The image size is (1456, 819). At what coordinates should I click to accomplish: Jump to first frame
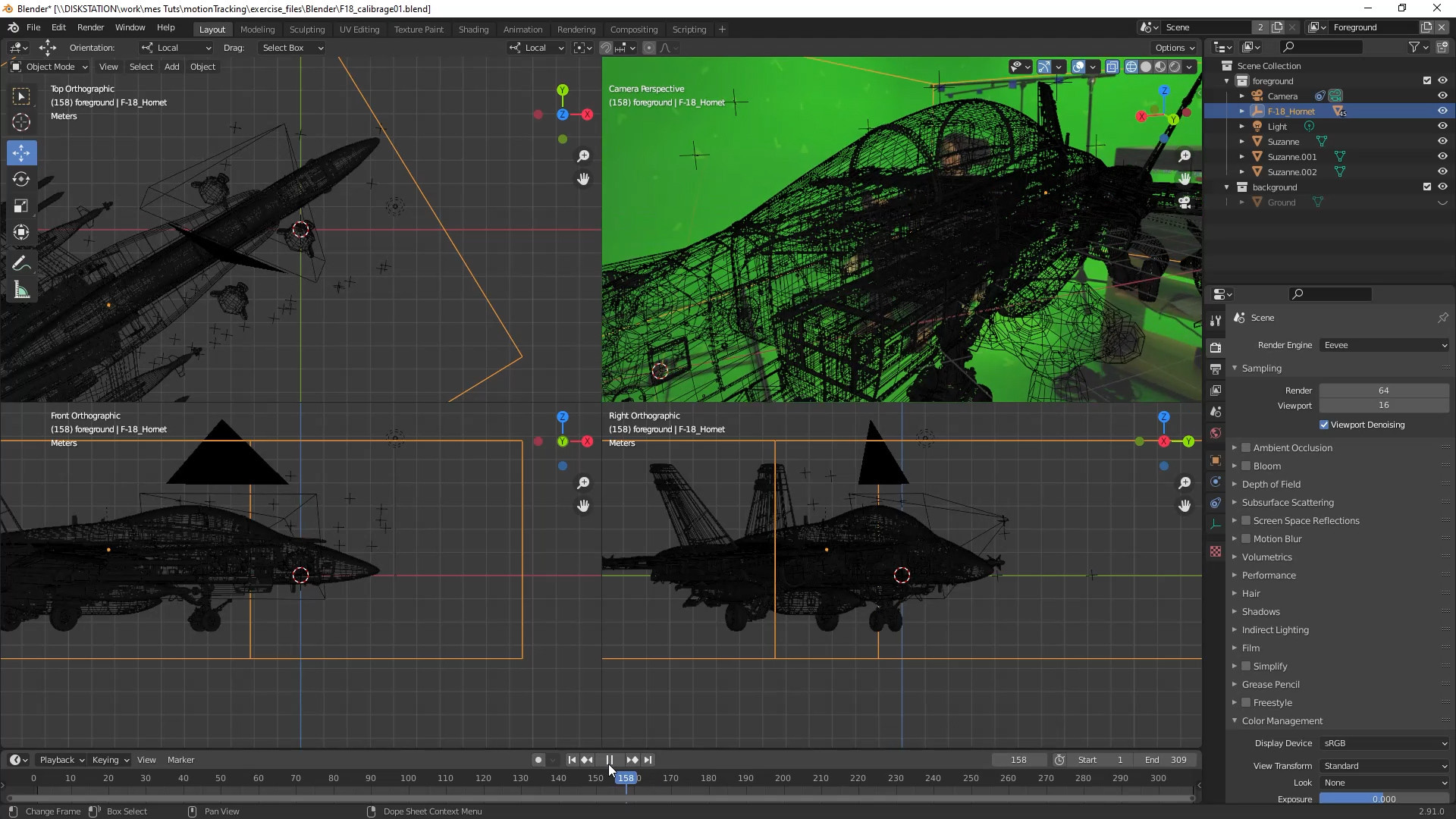click(x=573, y=760)
